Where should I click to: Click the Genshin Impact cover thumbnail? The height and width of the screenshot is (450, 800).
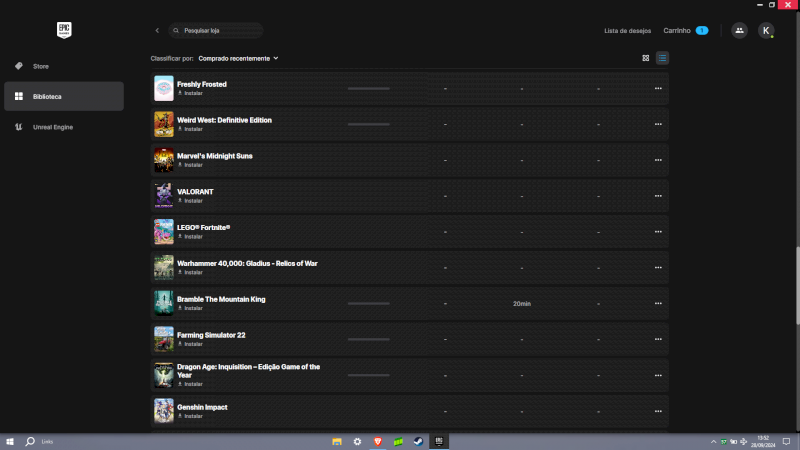(164, 411)
